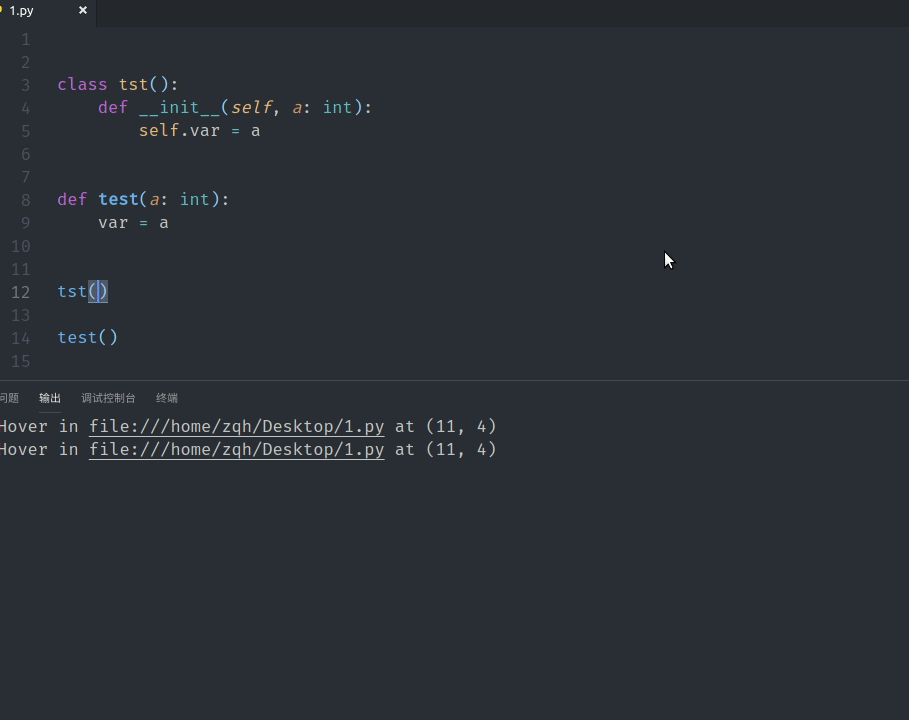This screenshot has height=720, width=909.
Task: Switch to the 问题 panel tab
Action: [9, 398]
